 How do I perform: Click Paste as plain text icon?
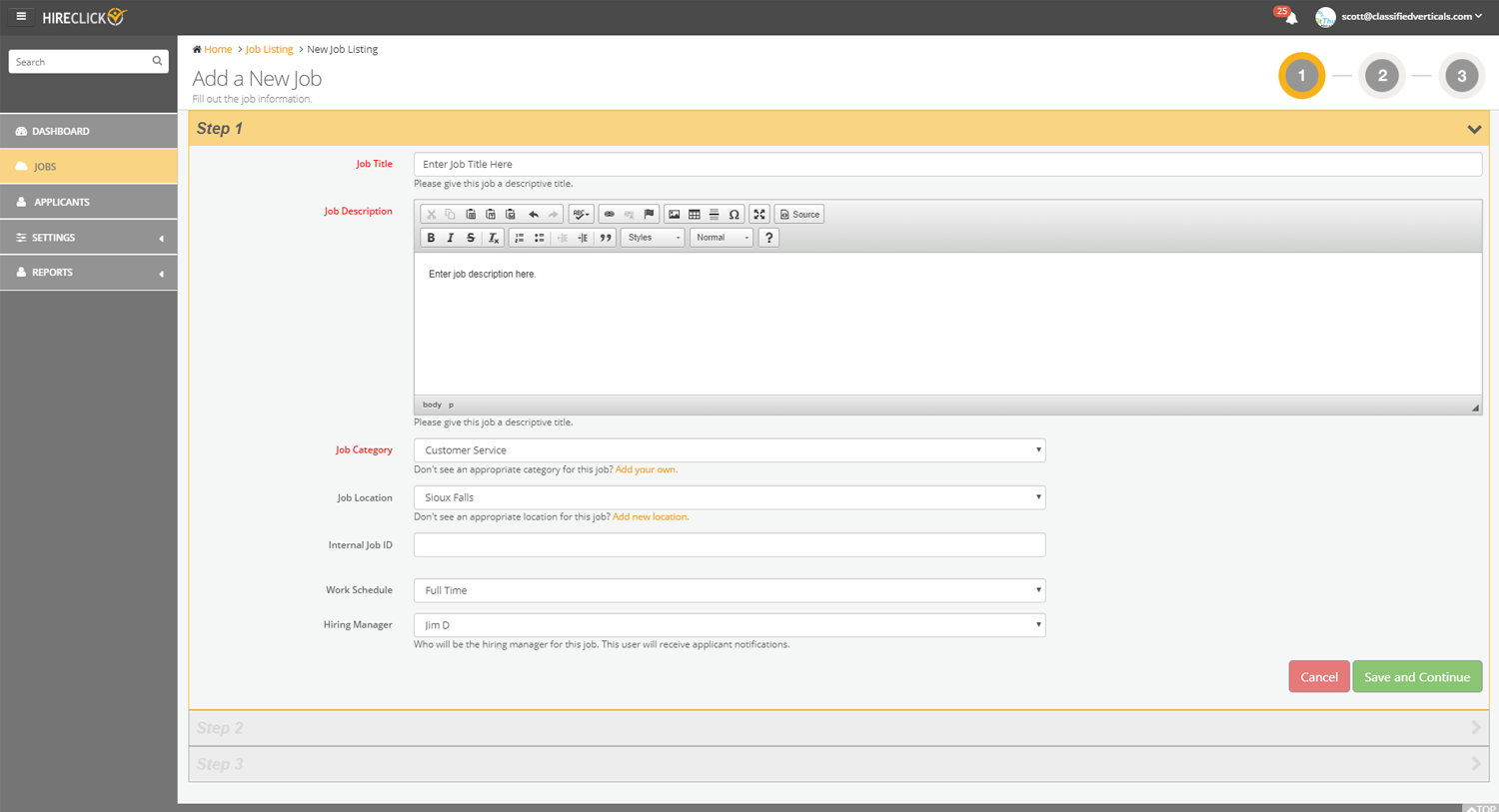click(x=491, y=215)
